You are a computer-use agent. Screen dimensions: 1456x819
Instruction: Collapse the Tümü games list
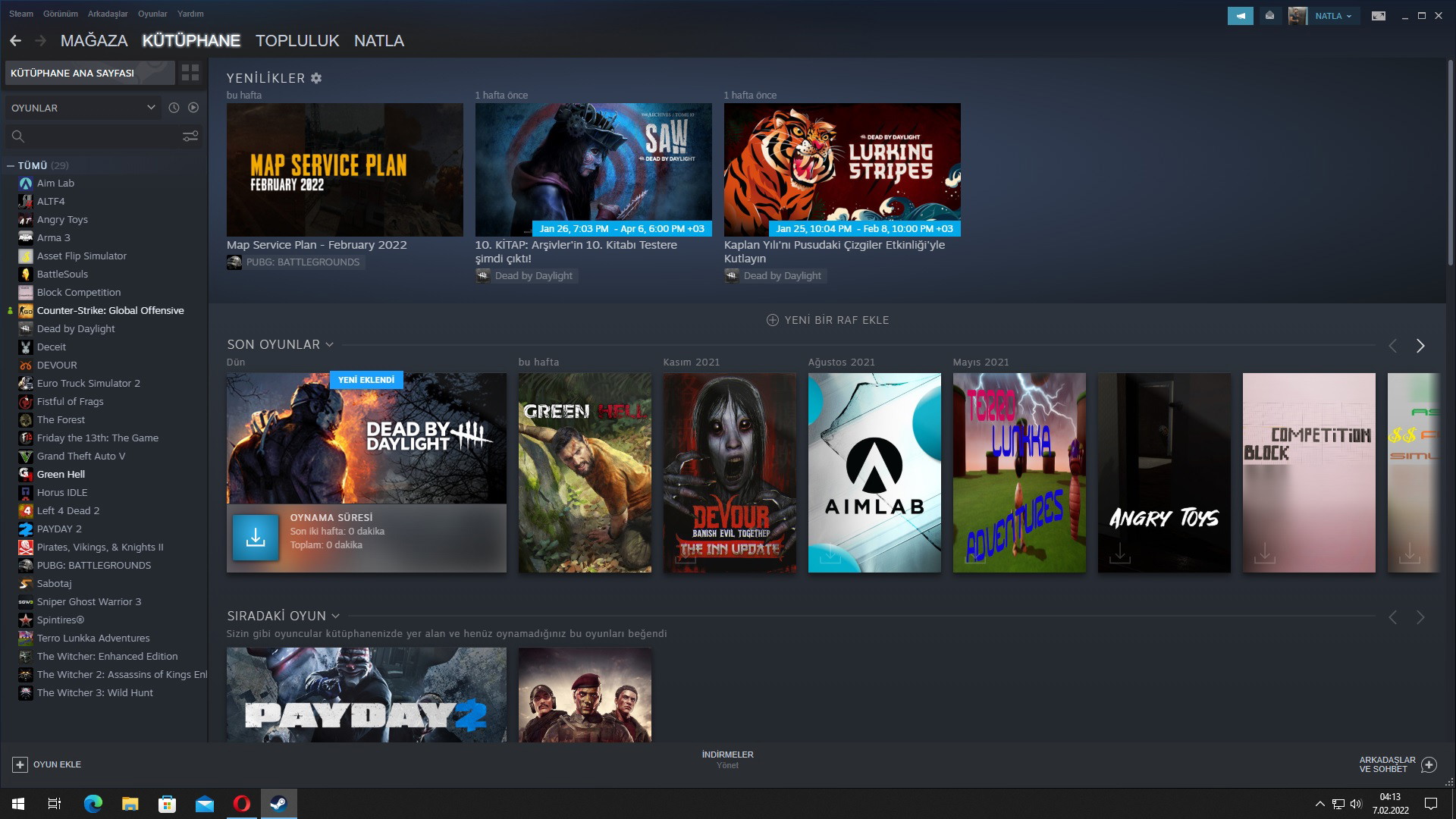click(x=11, y=165)
